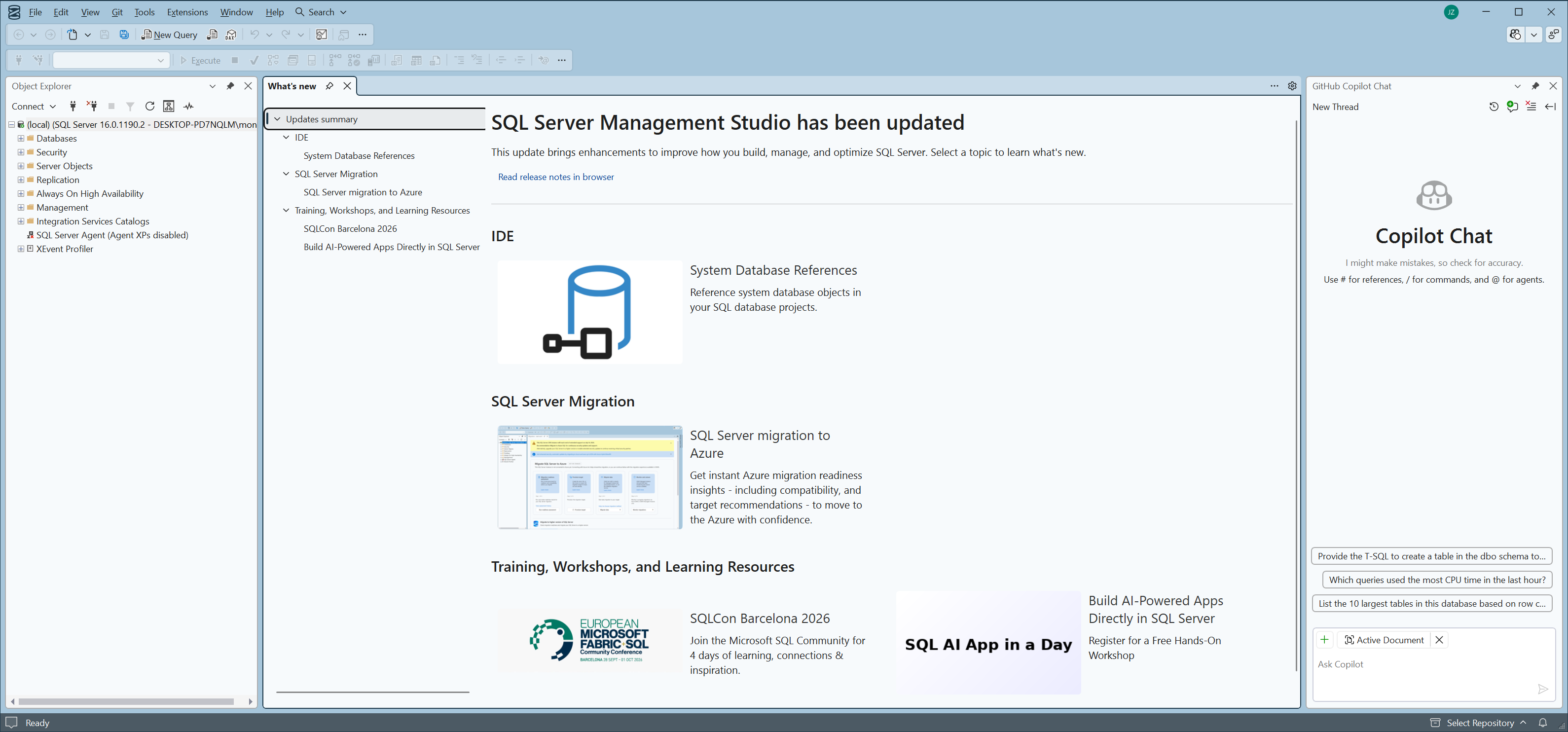Open the Connect dropdown in Object Explorer
Viewport: 1568px width, 732px height.
[x=34, y=106]
